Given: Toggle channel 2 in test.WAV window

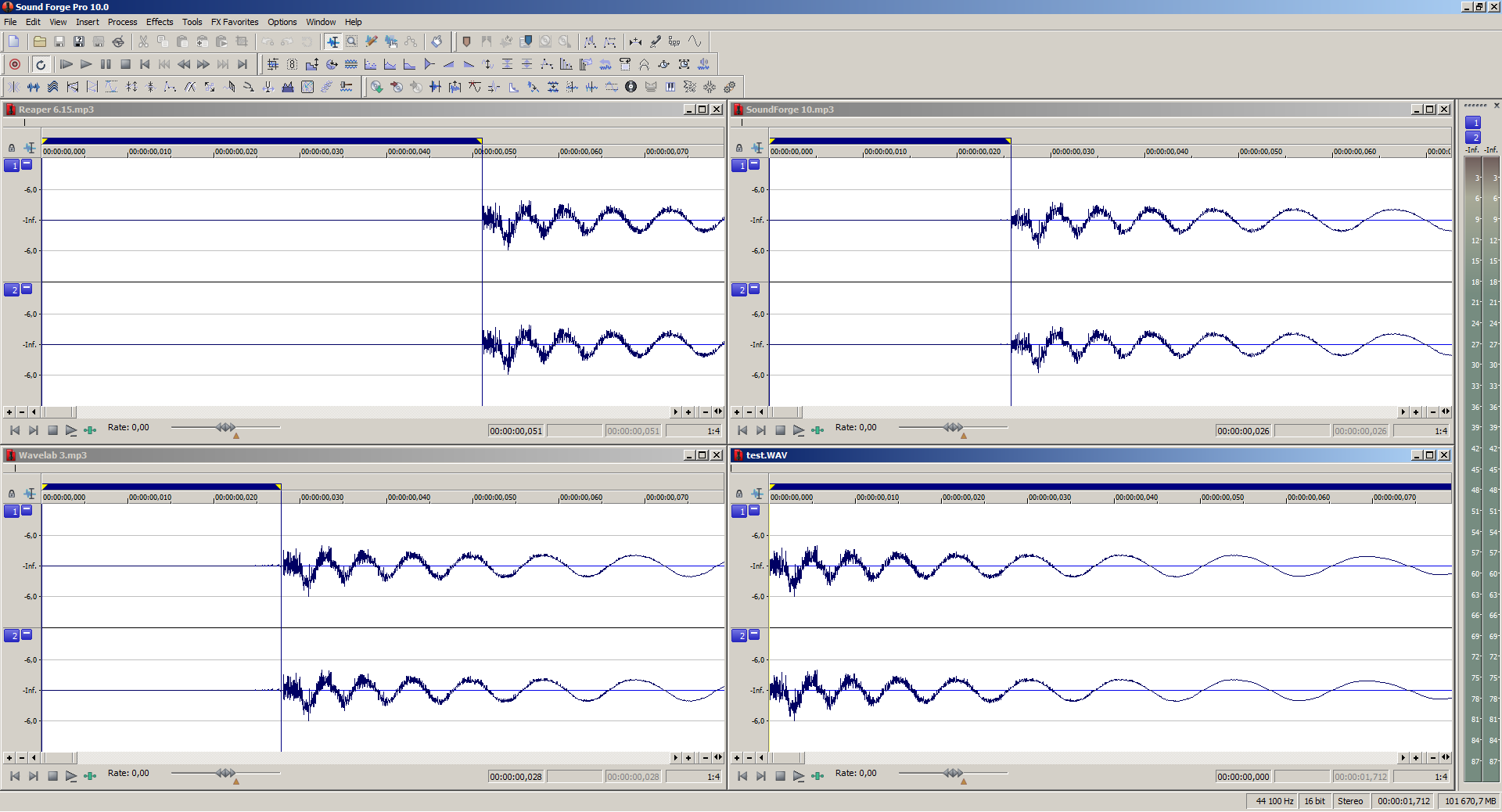Looking at the screenshot, I should 739,636.
